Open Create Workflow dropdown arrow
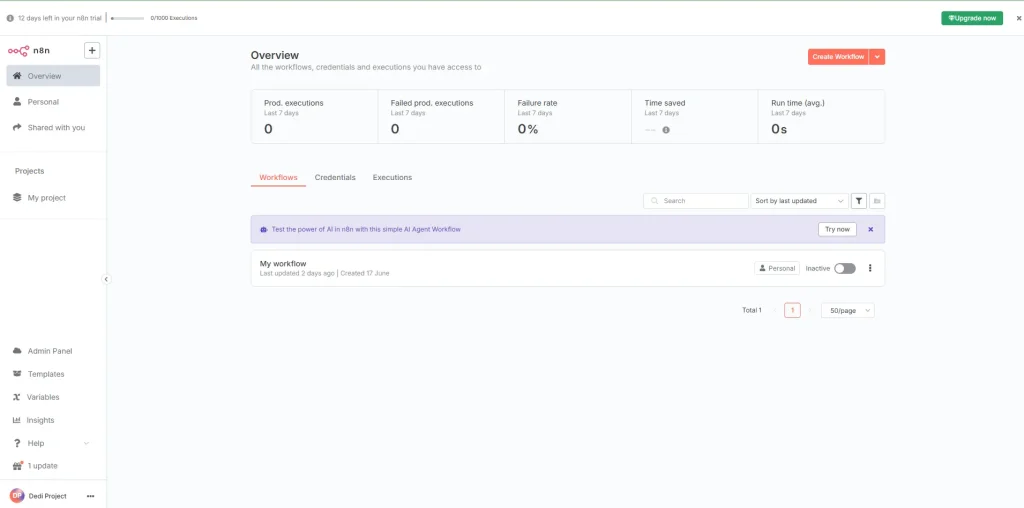The width and height of the screenshot is (1024, 508). coord(877,57)
